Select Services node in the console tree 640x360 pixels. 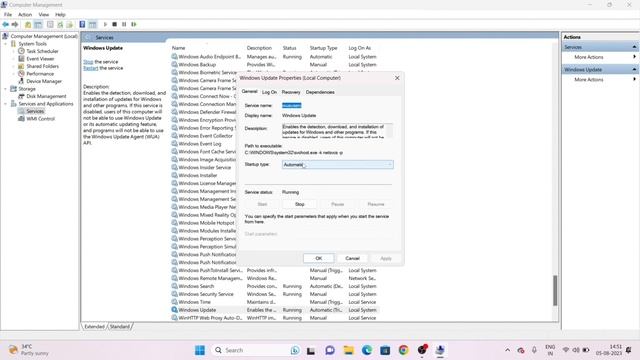pos(35,111)
